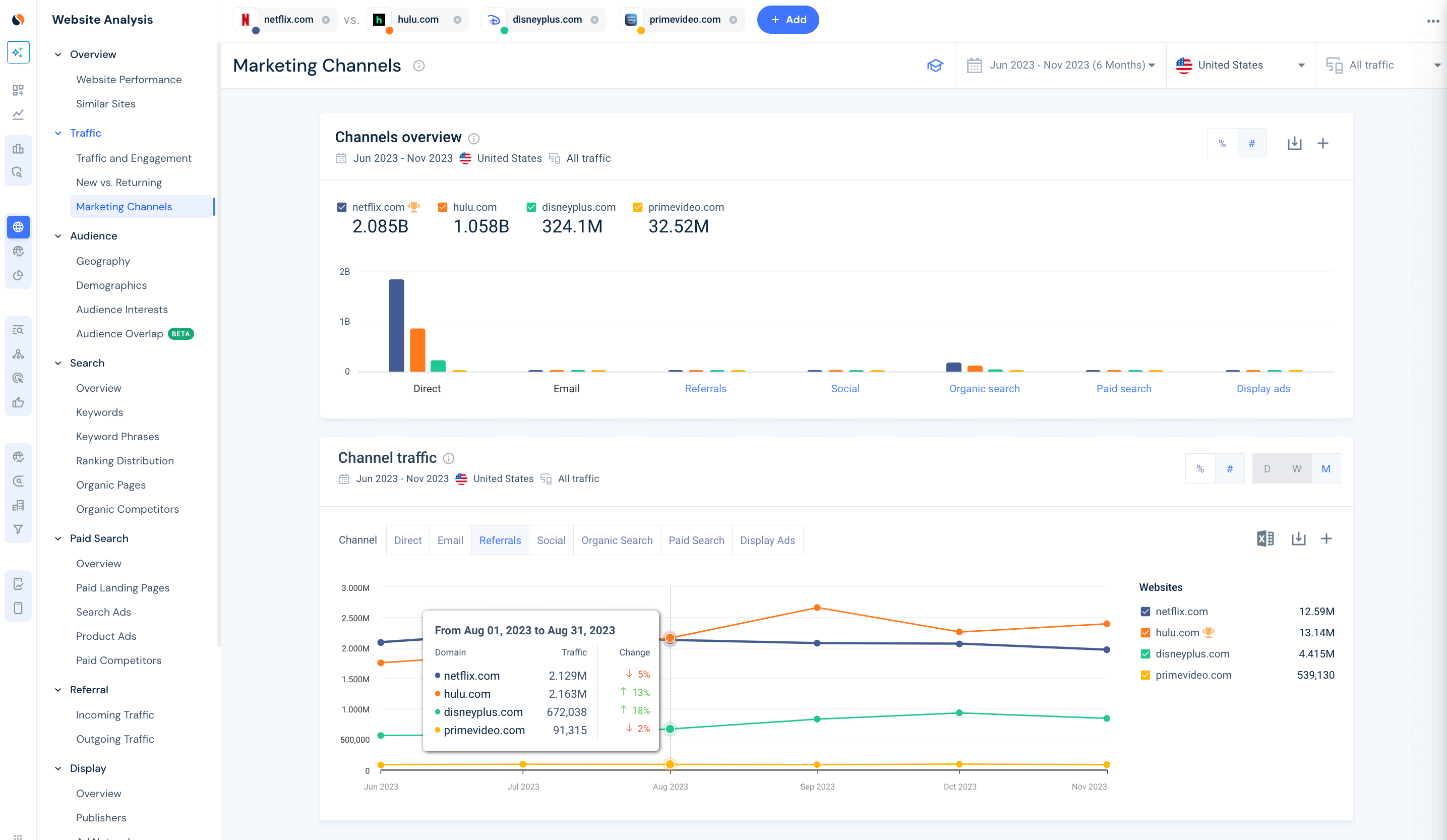Click the funnel icon in left rail

click(x=18, y=529)
